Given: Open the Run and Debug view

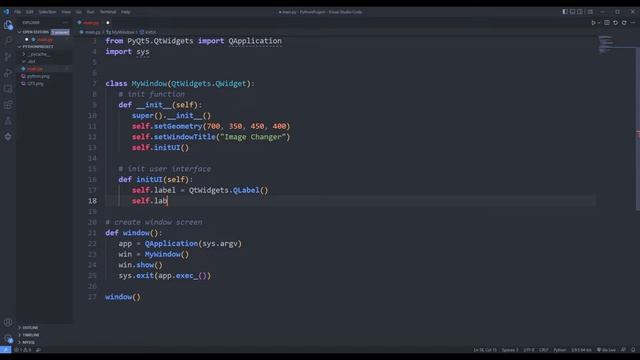Looking at the screenshot, I should click(8, 73).
